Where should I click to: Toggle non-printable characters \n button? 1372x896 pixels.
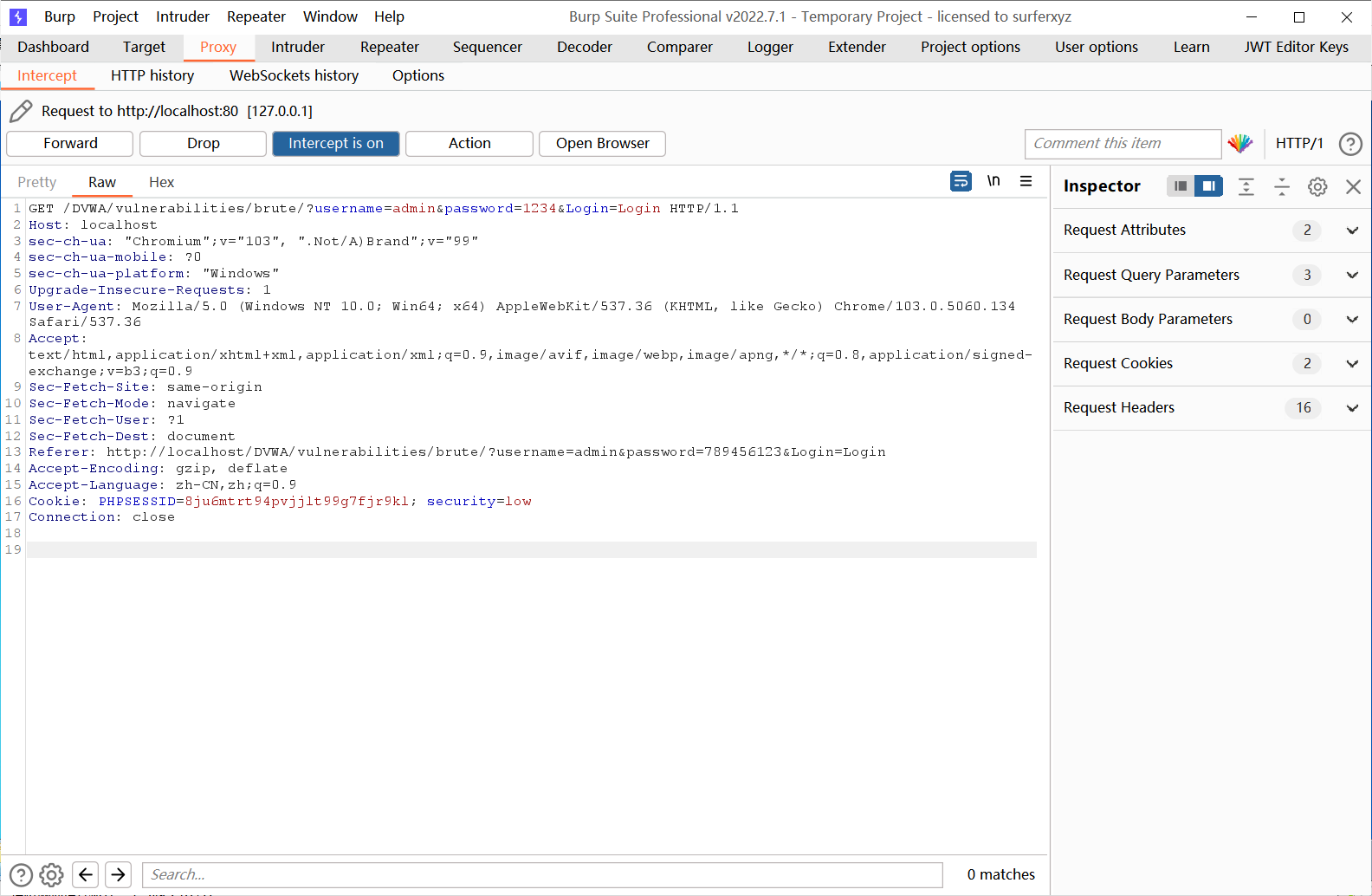pyautogui.click(x=993, y=181)
